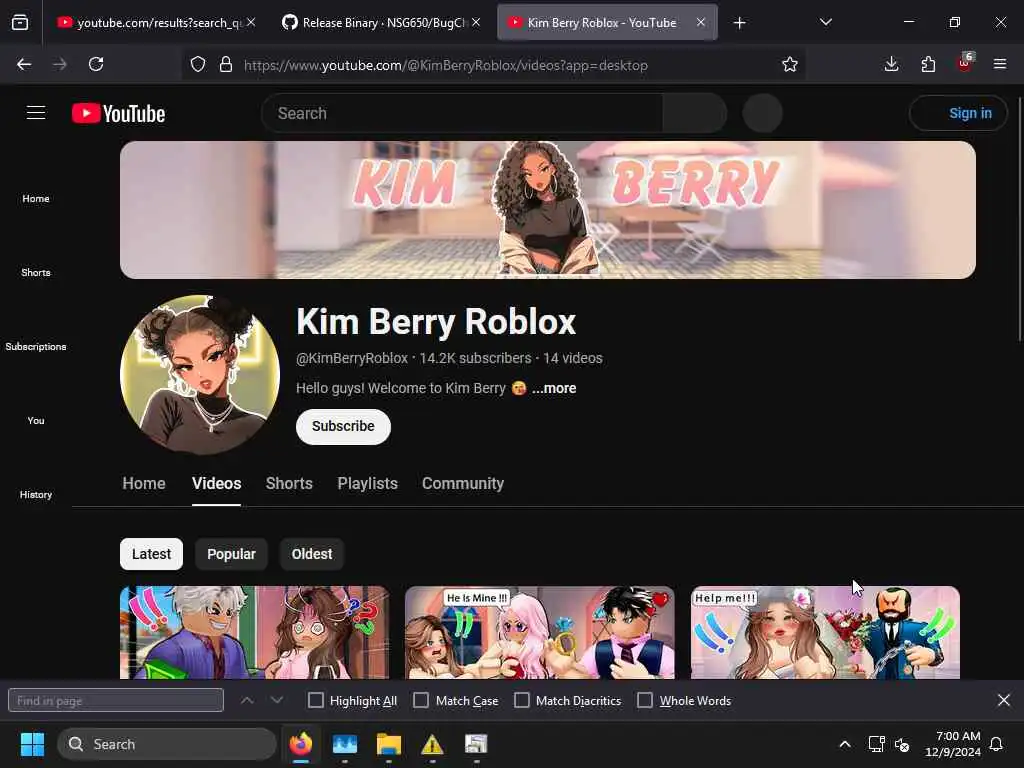This screenshot has height=768, width=1024.
Task: Subscribe to Kim Berry Roblox
Action: point(343,426)
